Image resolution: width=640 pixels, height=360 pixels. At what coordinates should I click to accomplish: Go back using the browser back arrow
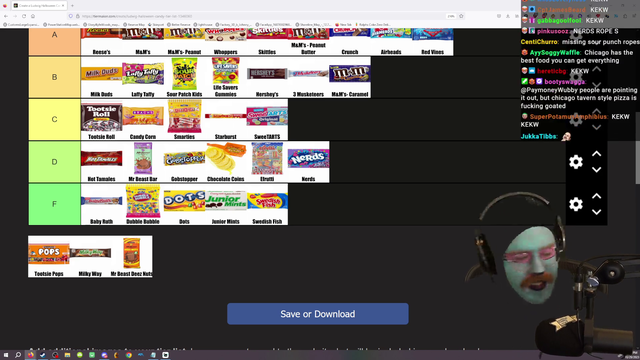6,16
